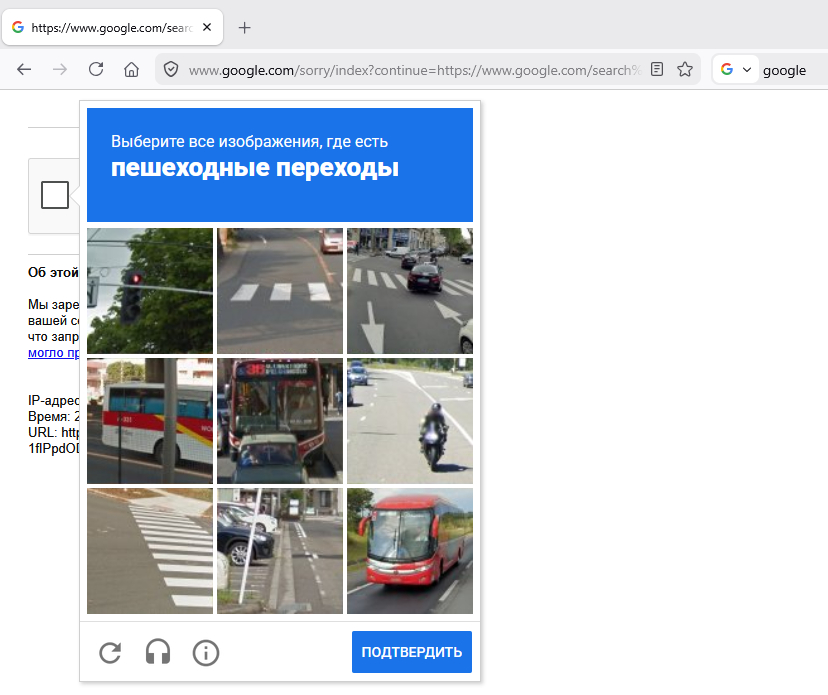
Task: Open a new tab with the plus button
Action: 245,28
